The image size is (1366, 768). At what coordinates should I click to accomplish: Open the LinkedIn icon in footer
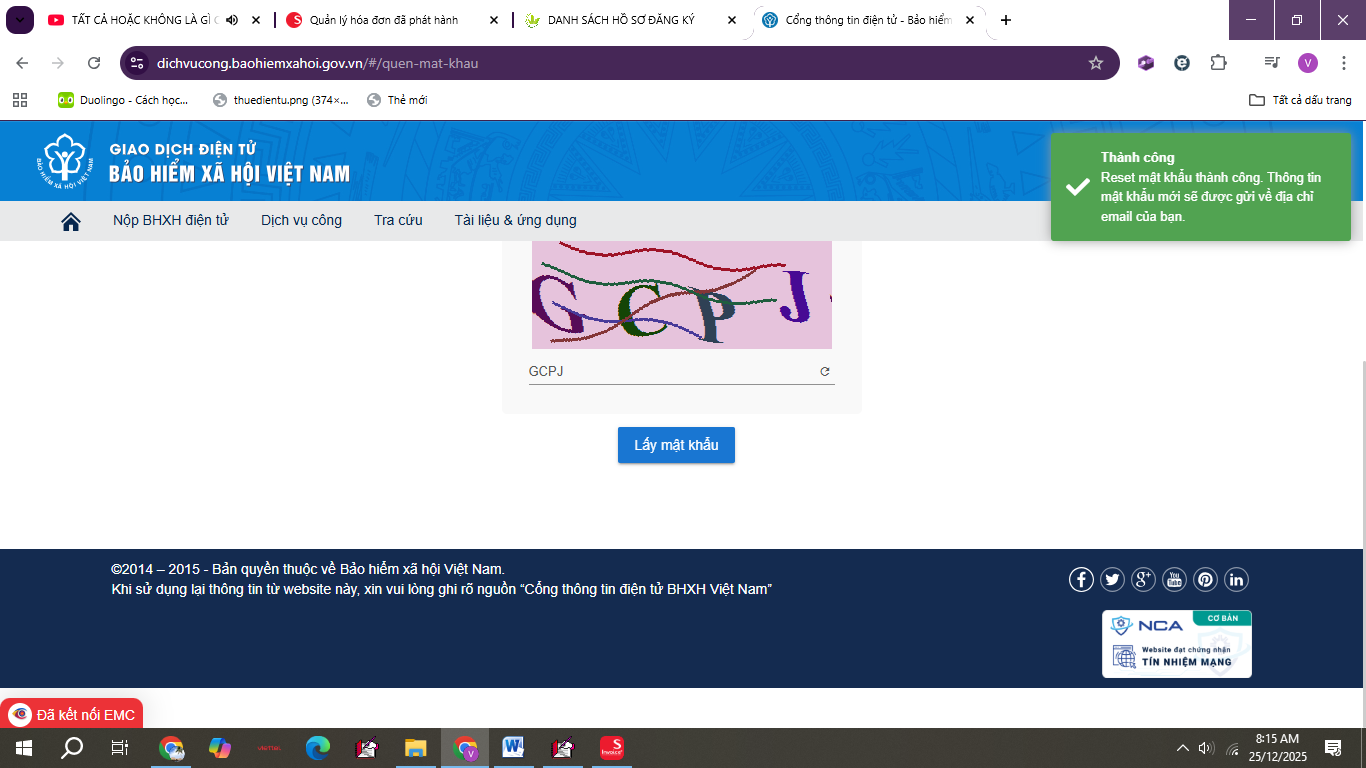coord(1236,579)
